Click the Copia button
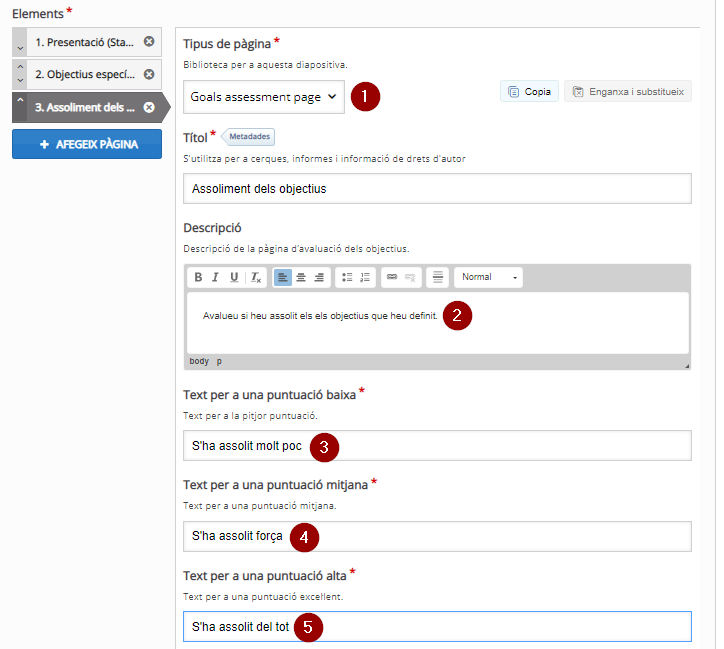 pyautogui.click(x=529, y=91)
